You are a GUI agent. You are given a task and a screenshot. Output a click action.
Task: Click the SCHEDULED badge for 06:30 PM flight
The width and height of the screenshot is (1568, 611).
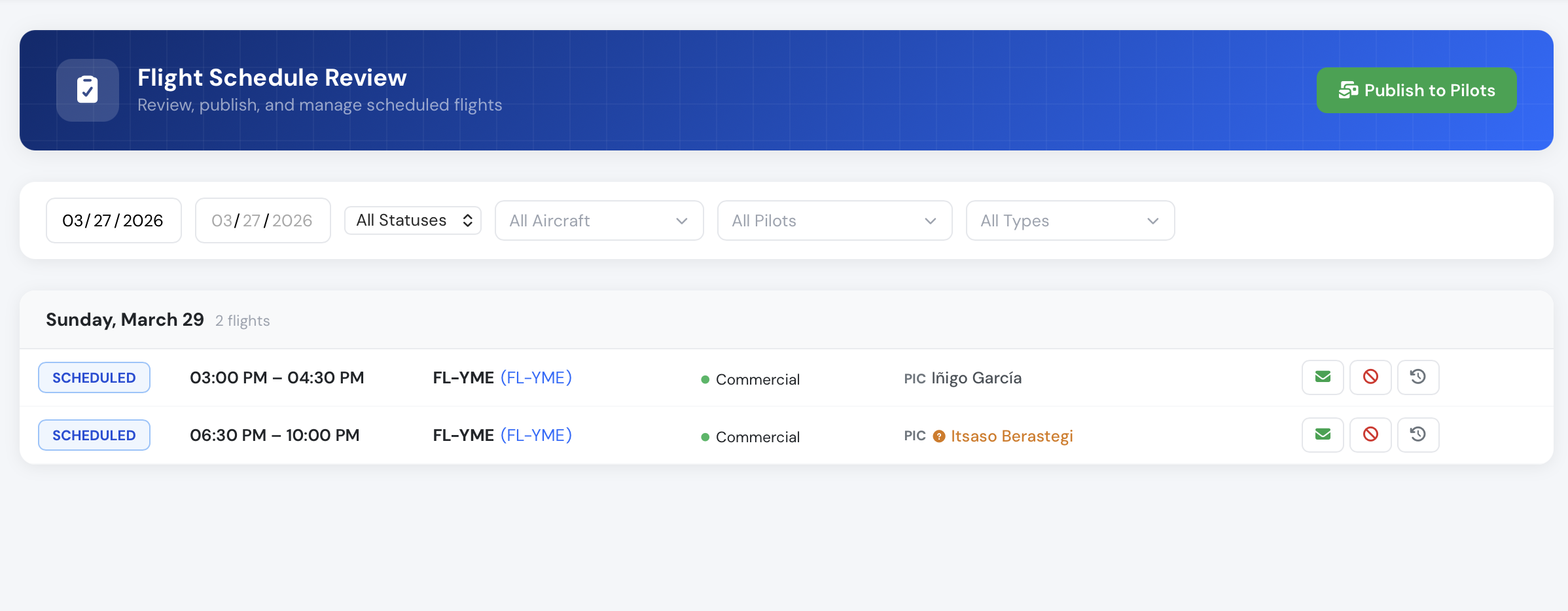click(x=94, y=435)
